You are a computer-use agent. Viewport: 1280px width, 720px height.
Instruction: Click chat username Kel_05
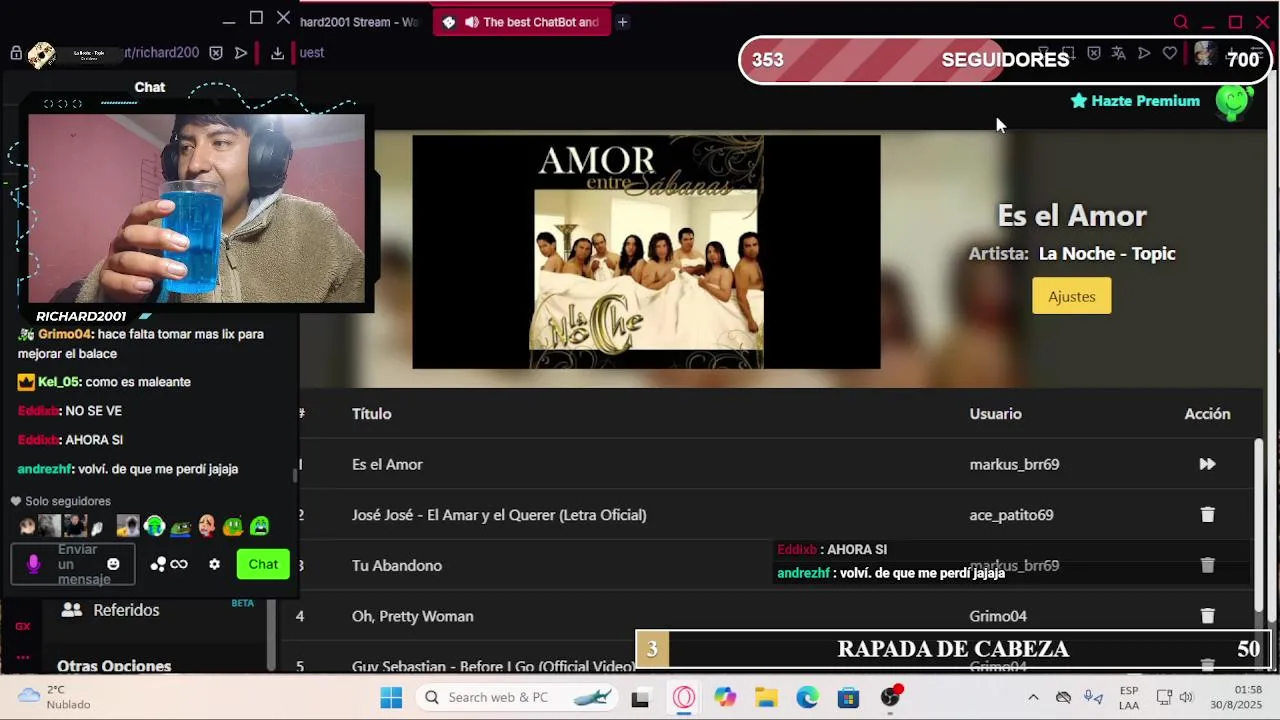coord(58,382)
